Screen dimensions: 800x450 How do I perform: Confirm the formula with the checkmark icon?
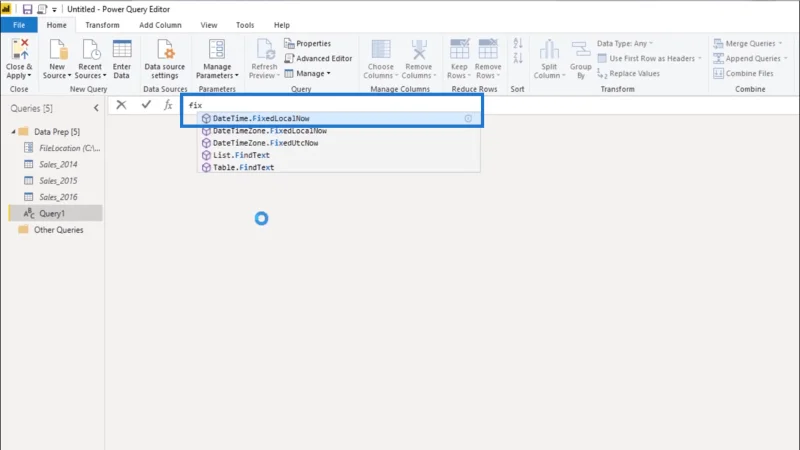coord(146,105)
